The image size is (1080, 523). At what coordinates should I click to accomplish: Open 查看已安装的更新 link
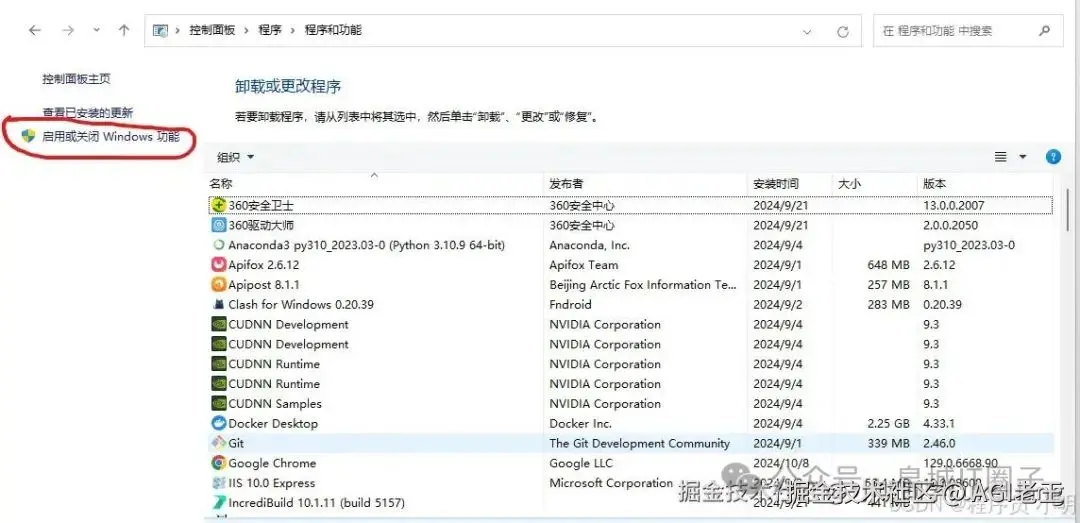(x=87, y=112)
